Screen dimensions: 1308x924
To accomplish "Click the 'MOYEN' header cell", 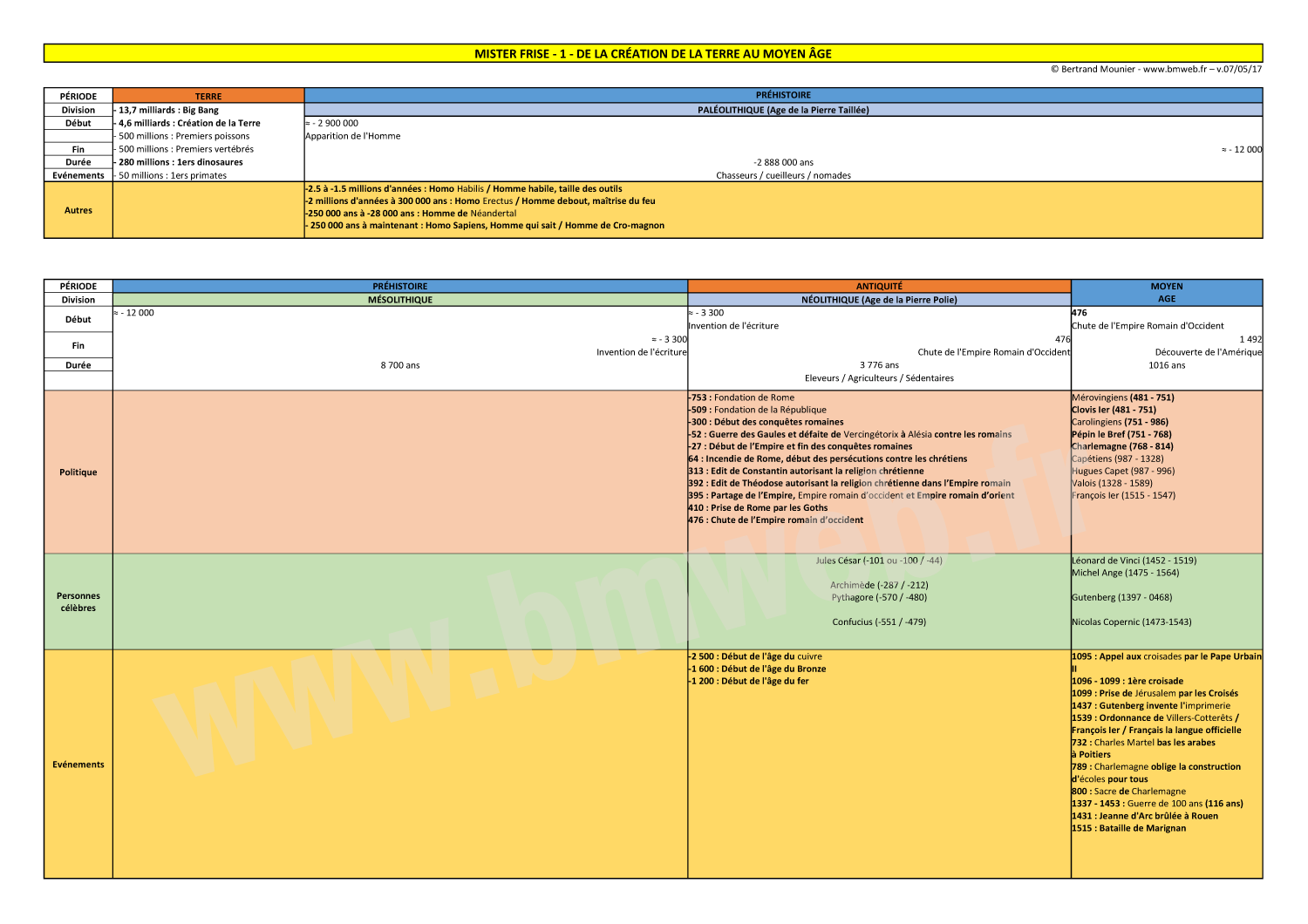I will [x=1167, y=286].
